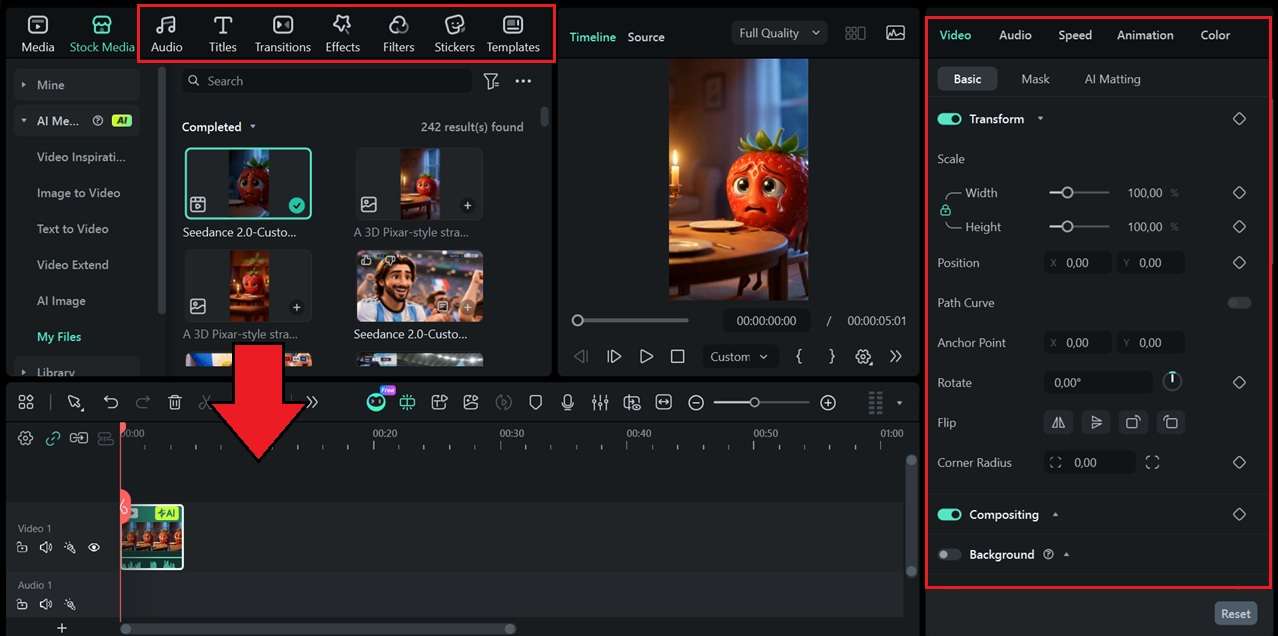Image resolution: width=1278 pixels, height=636 pixels.
Task: Click the flip horizontal icon
Action: point(1058,423)
